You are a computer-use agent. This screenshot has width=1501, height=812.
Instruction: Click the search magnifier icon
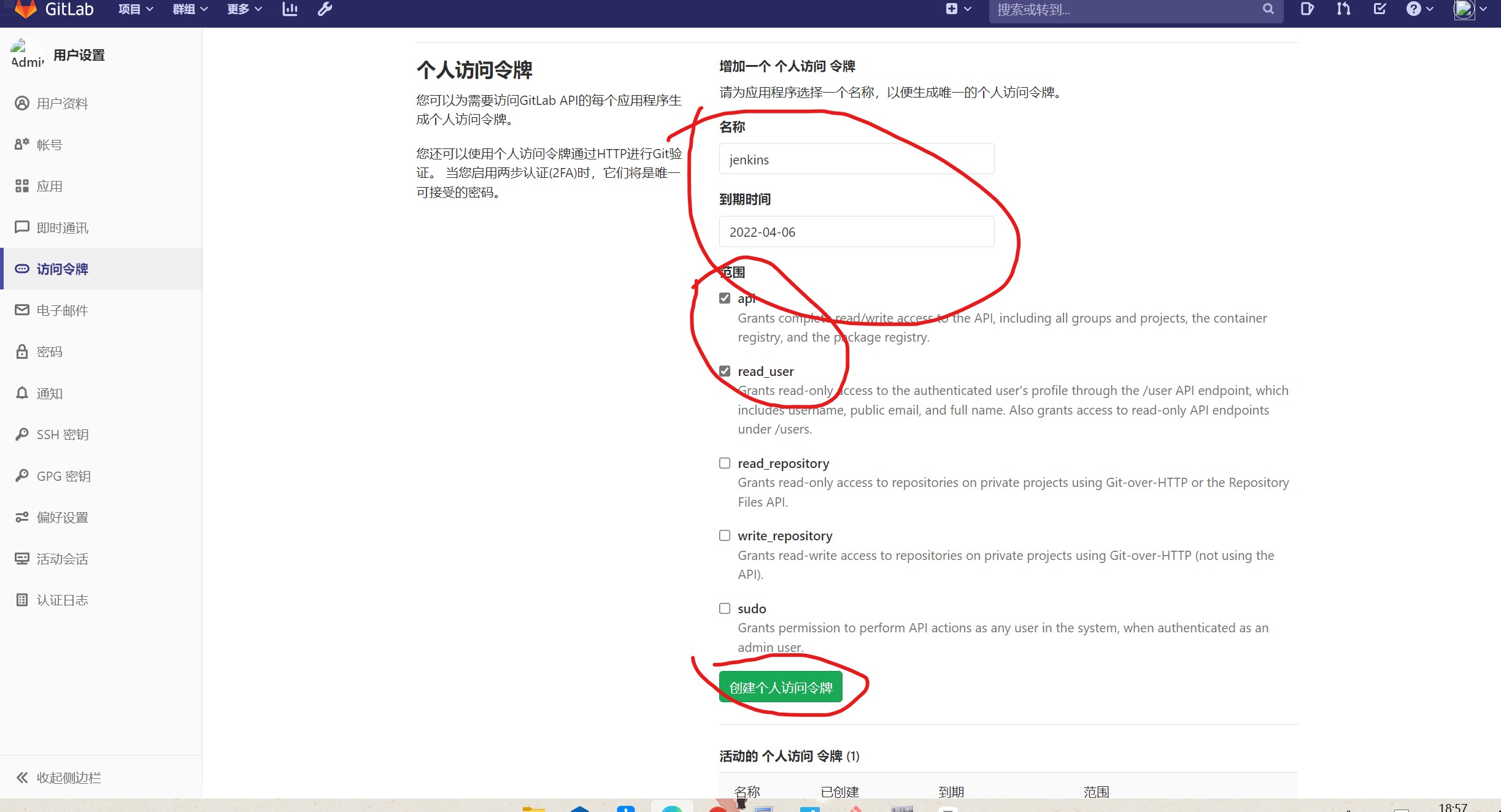coord(1268,9)
